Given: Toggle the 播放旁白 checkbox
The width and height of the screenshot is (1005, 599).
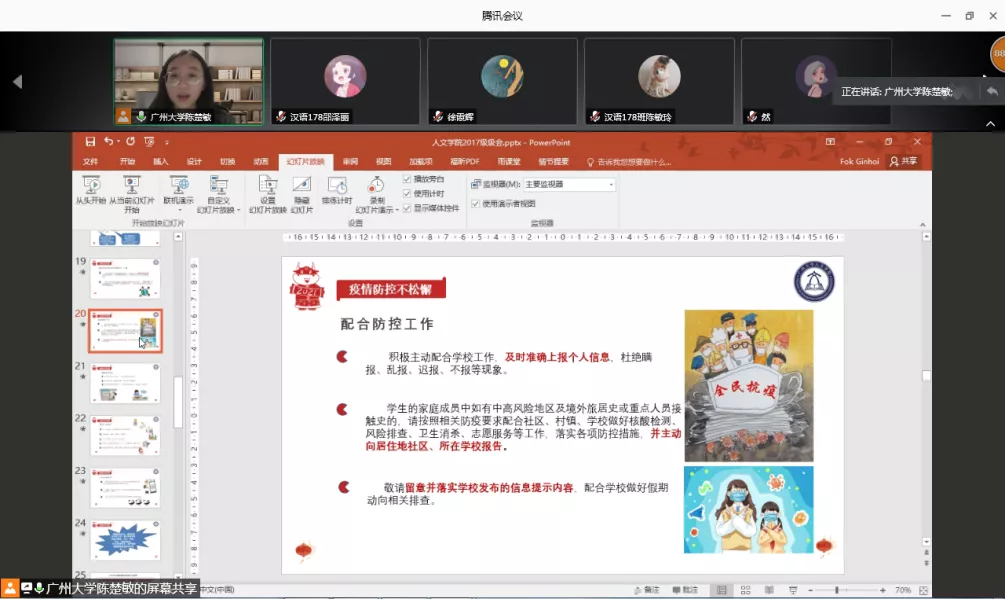Looking at the screenshot, I should (407, 179).
